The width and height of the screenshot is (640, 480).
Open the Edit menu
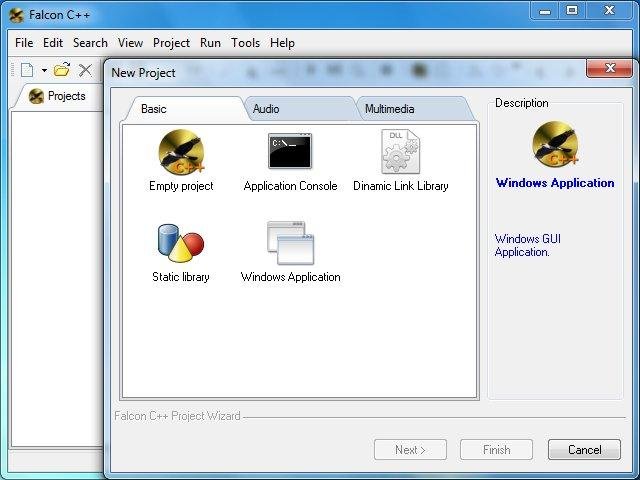(53, 43)
